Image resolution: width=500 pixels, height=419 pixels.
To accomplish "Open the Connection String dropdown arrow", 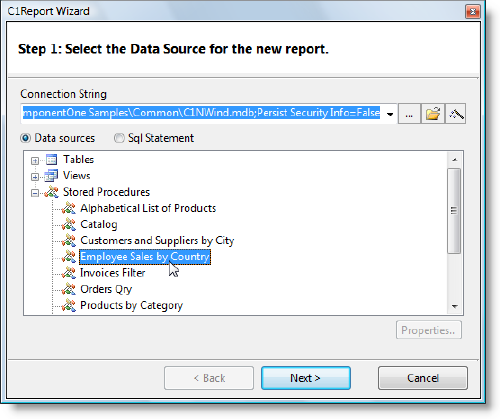I will [390, 114].
